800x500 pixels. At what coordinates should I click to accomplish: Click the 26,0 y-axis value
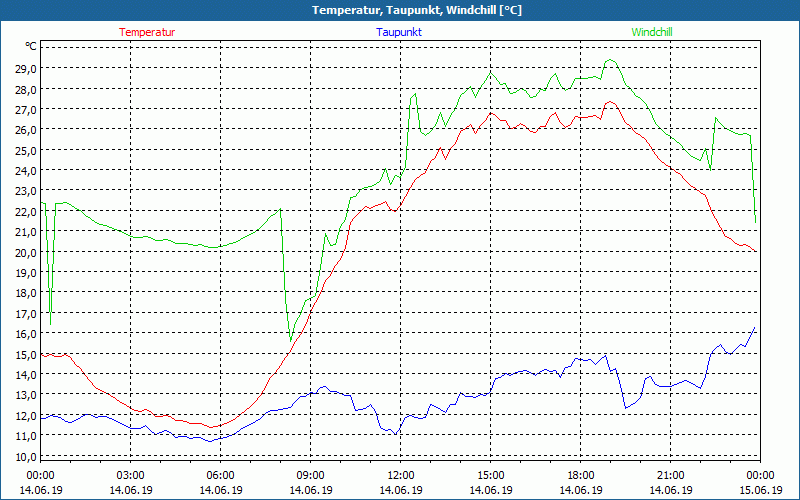click(x=26, y=130)
